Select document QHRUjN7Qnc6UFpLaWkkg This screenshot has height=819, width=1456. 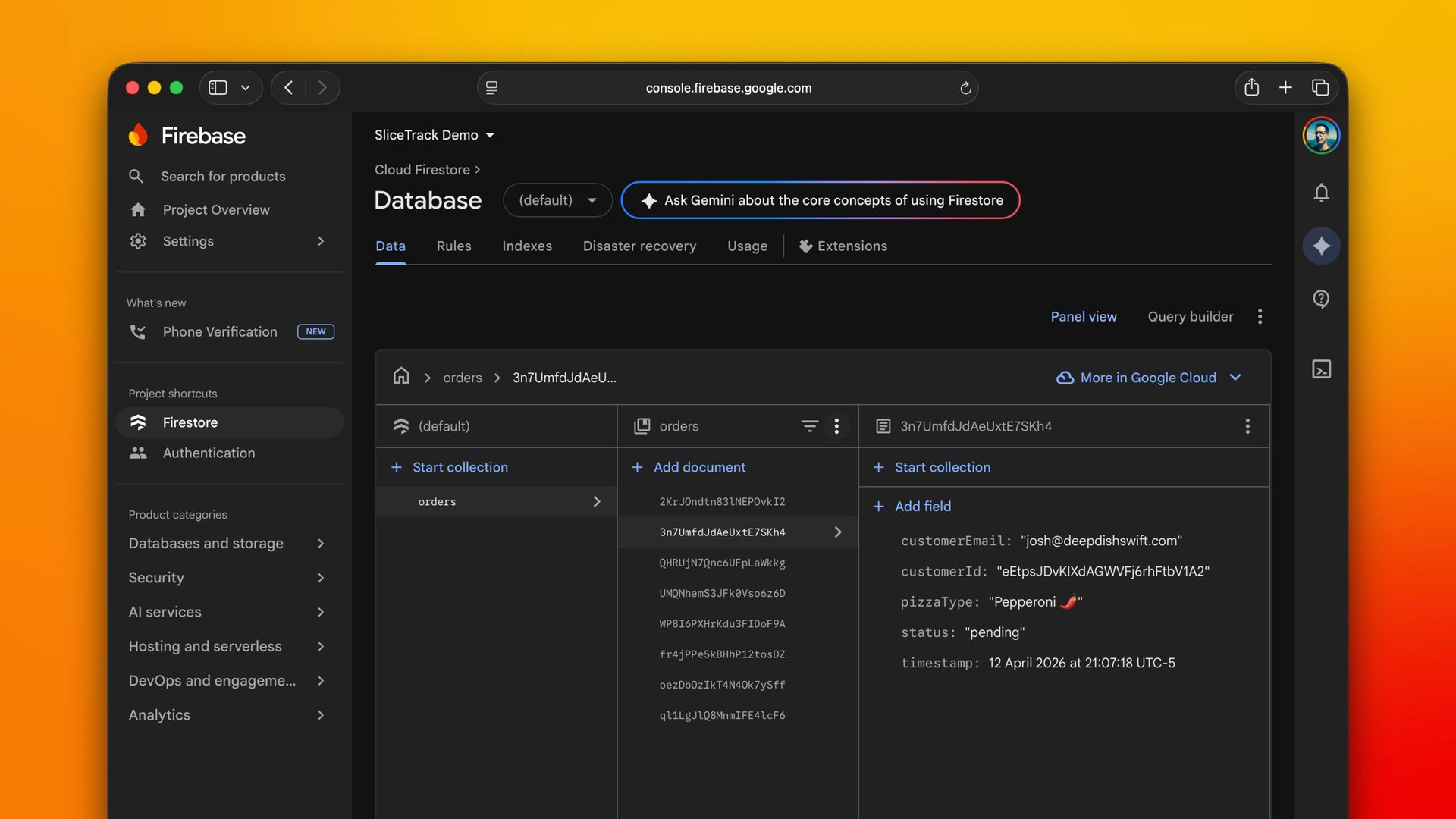722,563
